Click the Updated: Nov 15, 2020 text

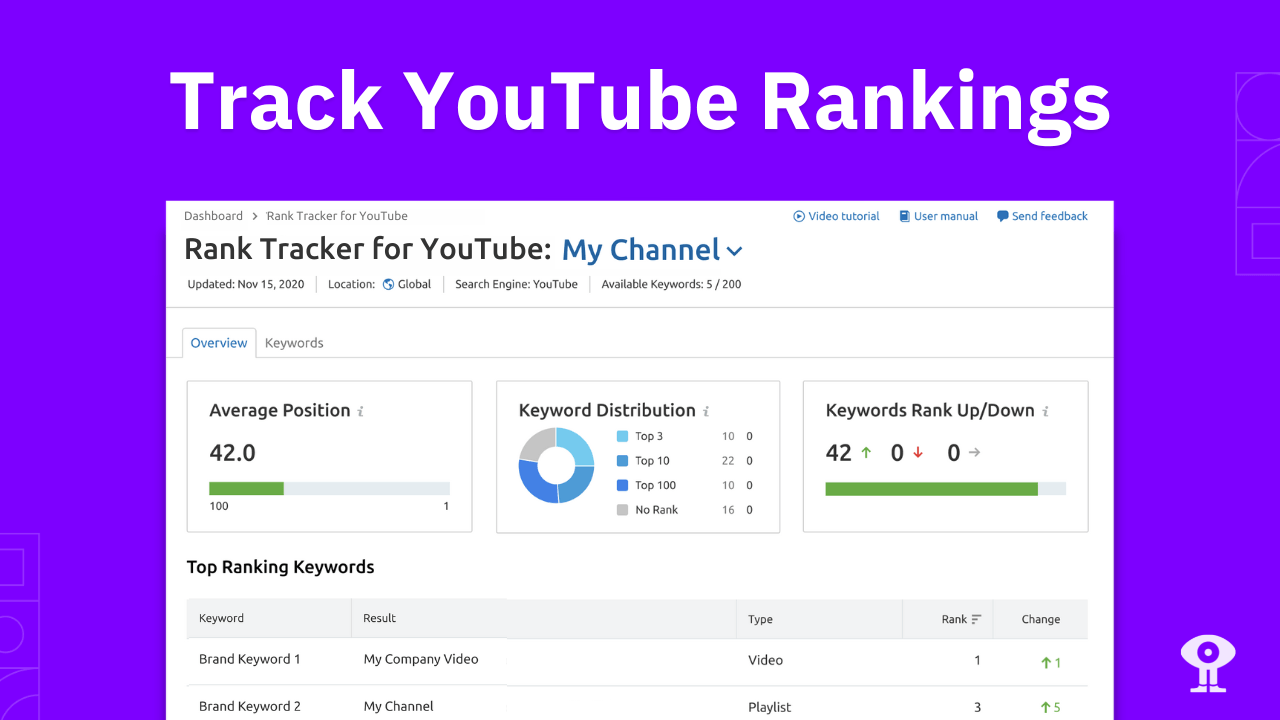pyautogui.click(x=246, y=284)
